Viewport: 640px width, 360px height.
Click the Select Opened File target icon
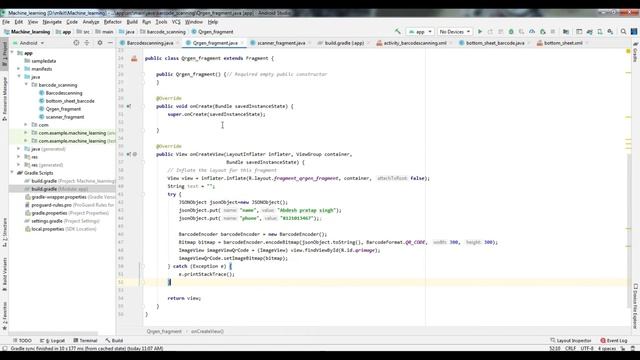click(x=76, y=42)
